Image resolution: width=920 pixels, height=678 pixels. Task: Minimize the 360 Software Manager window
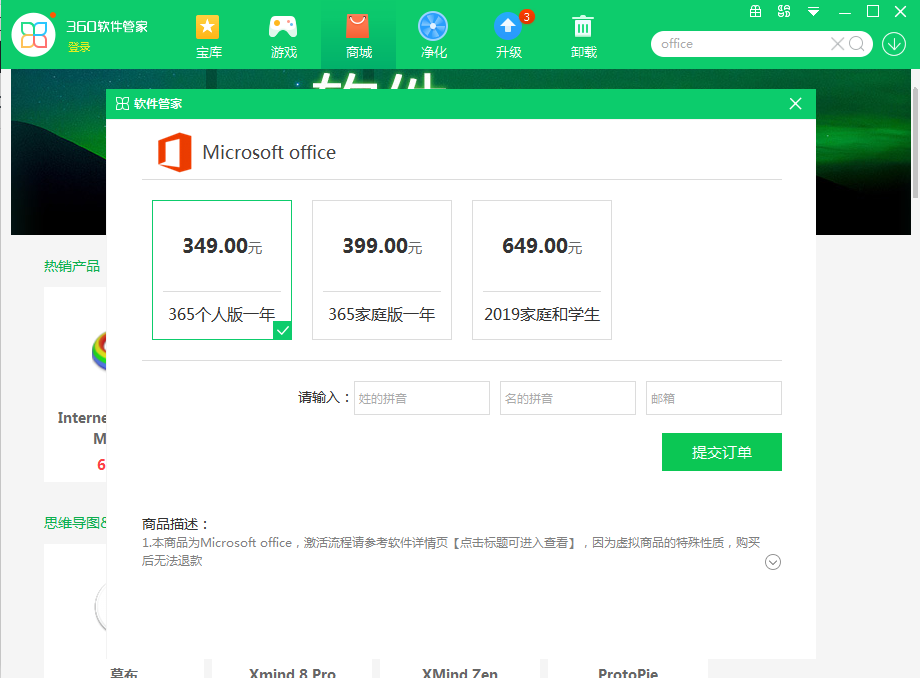click(845, 12)
